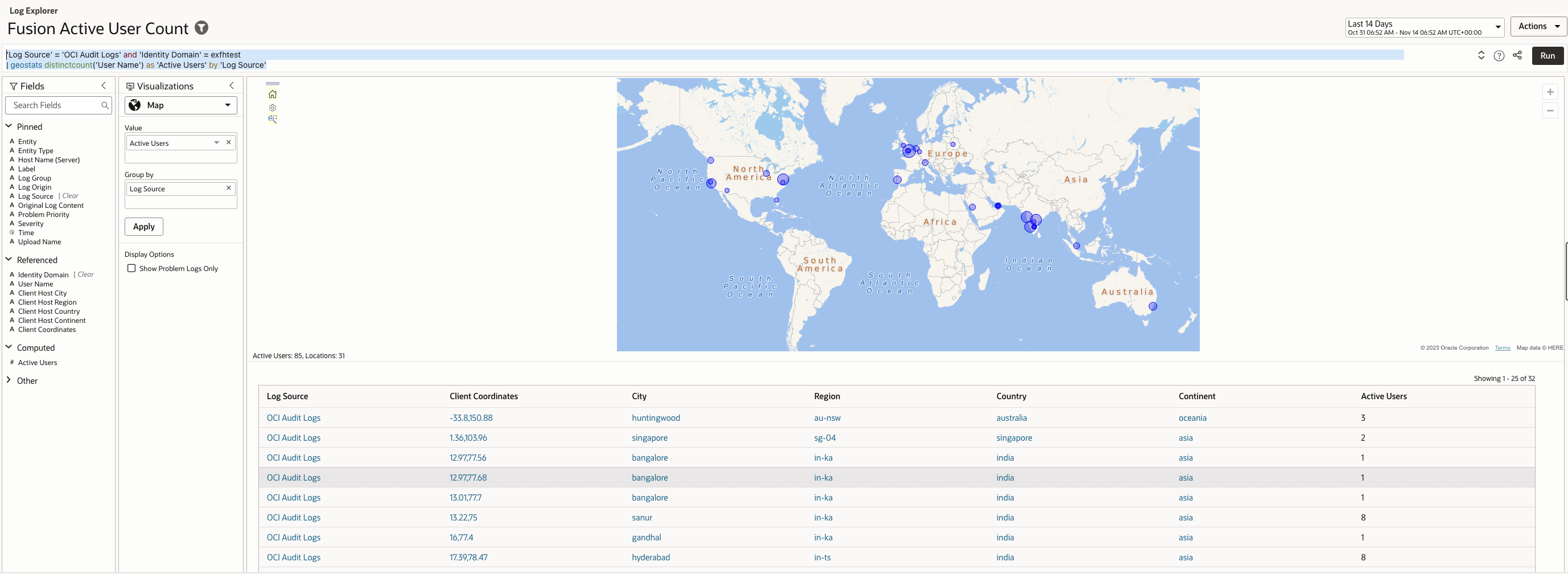
Task: Open the query help question mark icon
Action: 1499,56
